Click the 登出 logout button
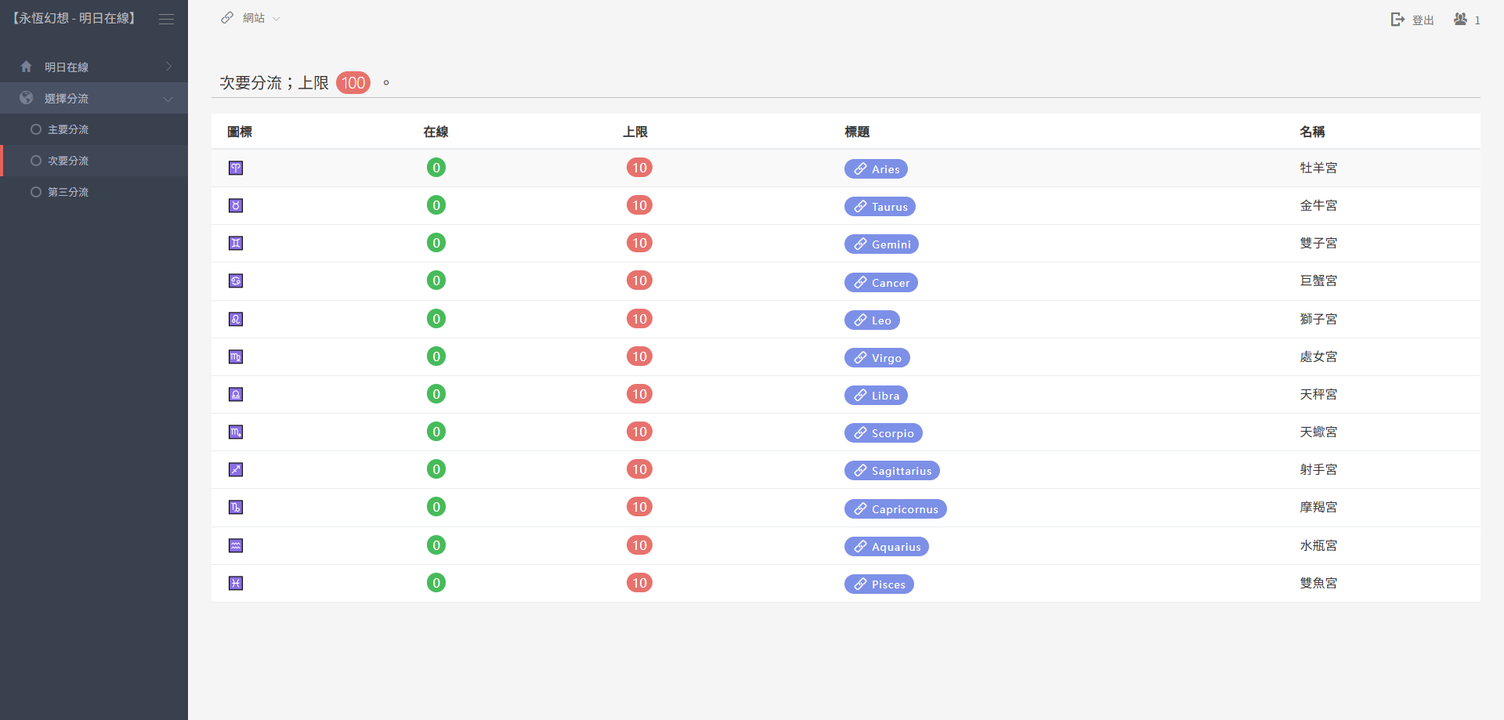The width and height of the screenshot is (1504, 720). click(x=1413, y=20)
